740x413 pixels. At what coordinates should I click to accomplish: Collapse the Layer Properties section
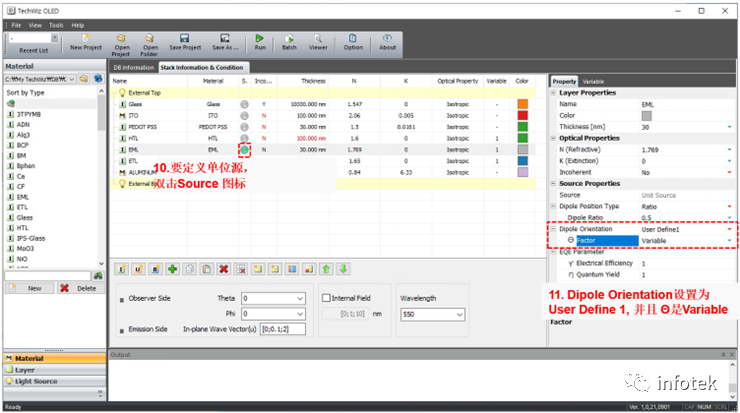553,93
